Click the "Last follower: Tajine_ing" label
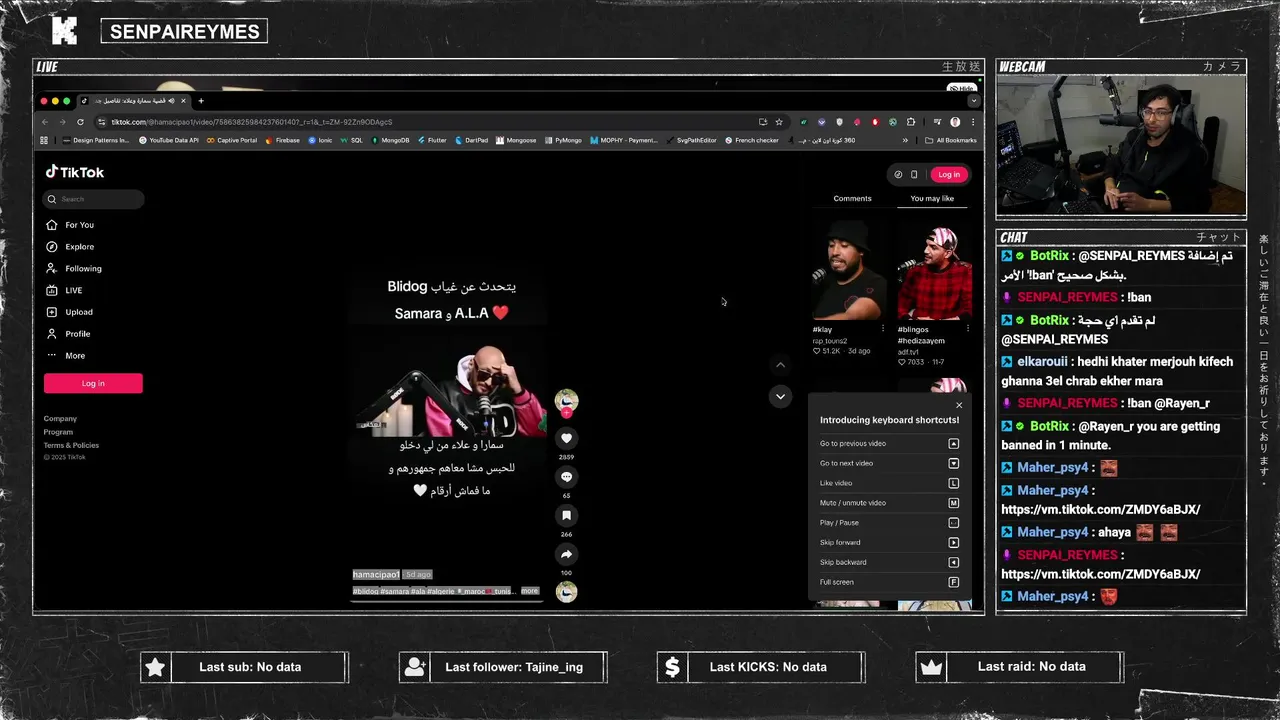1280x720 pixels. tap(514, 667)
